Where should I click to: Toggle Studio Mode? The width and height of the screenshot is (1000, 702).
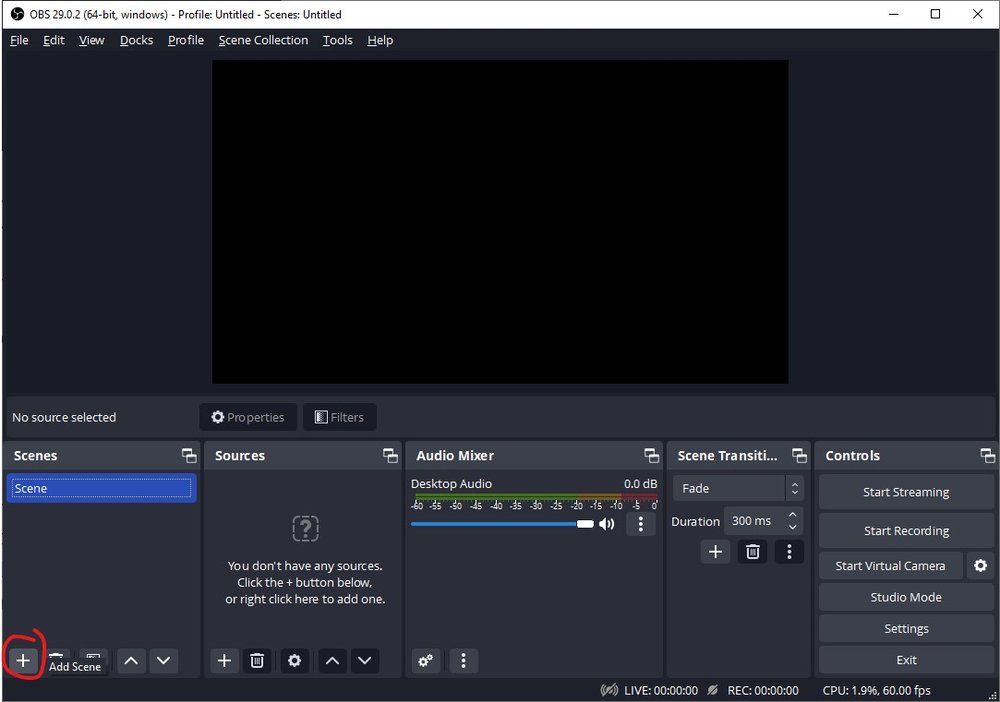906,597
